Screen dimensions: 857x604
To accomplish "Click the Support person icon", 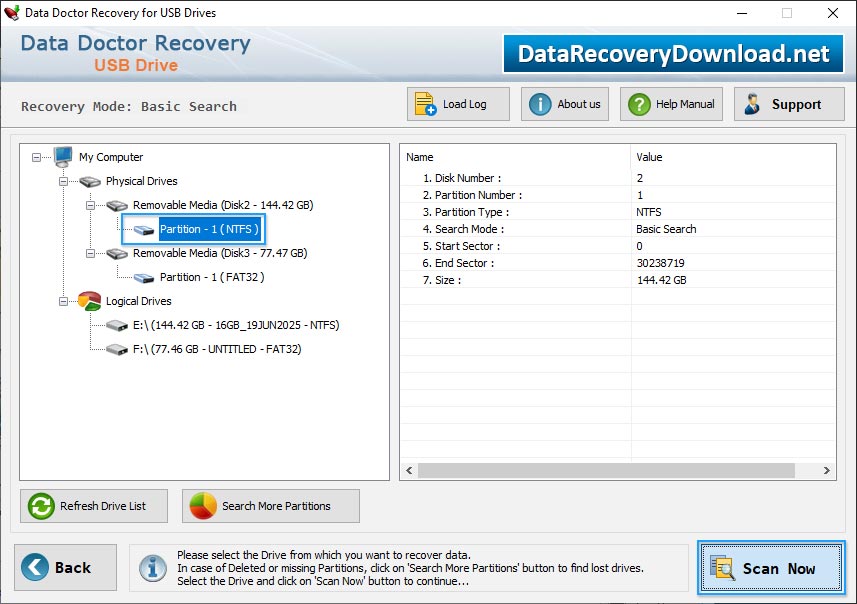I will click(x=753, y=104).
